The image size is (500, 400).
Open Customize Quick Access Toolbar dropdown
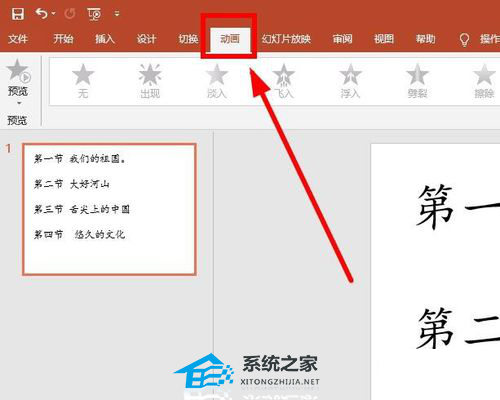point(117,14)
